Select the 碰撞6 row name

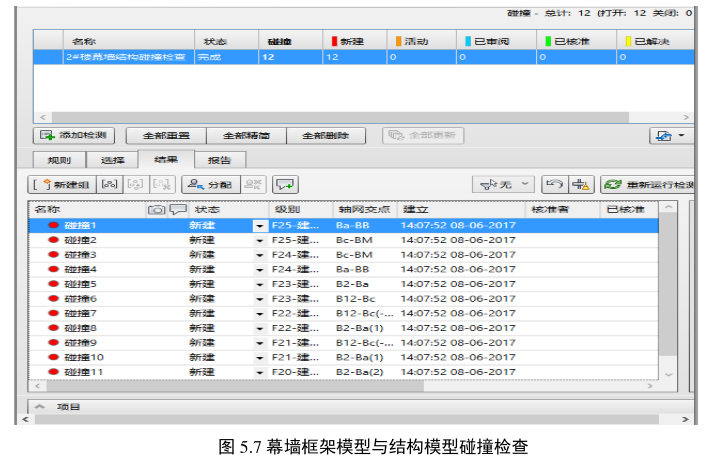[x=81, y=299]
